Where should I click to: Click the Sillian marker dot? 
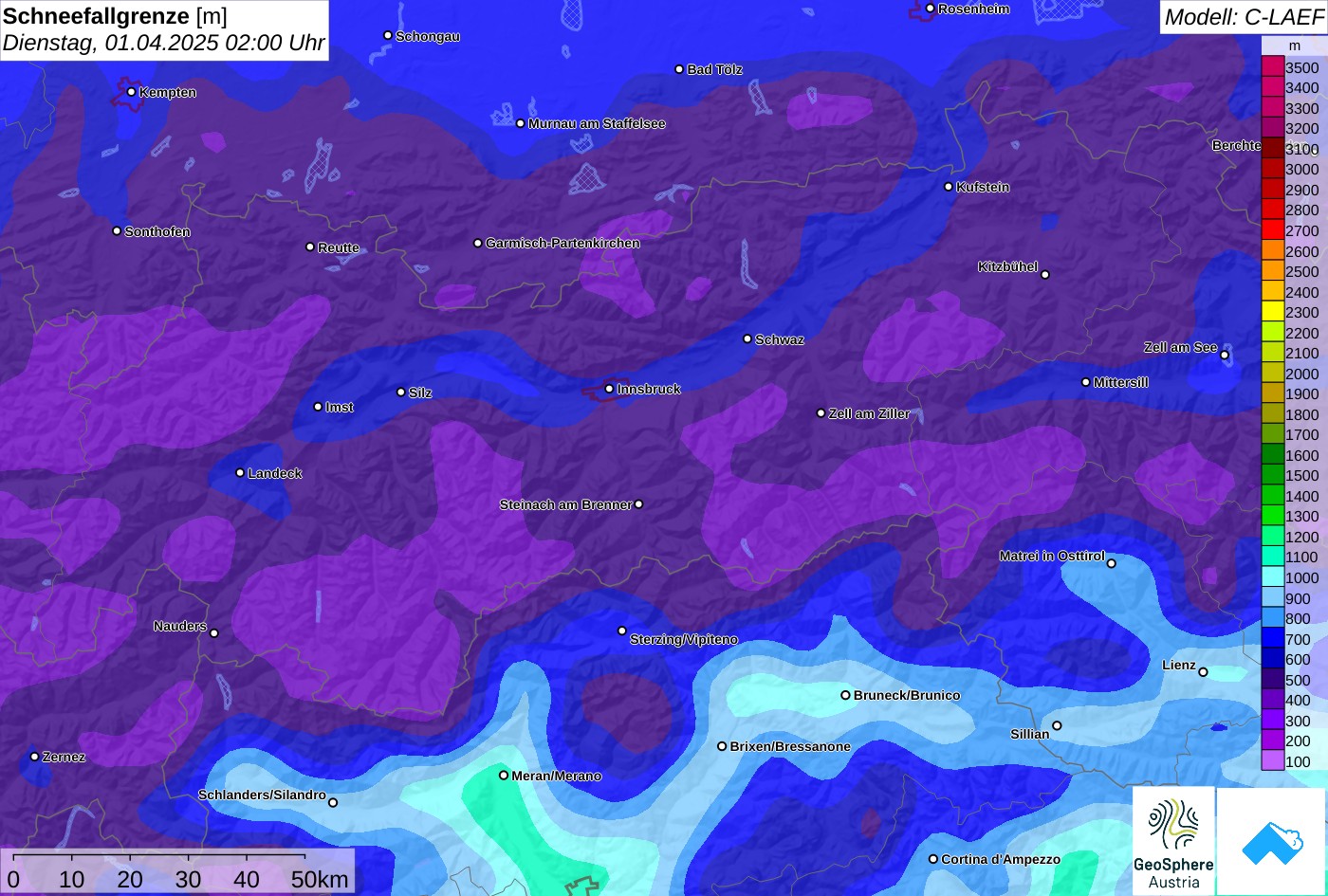[1057, 726]
